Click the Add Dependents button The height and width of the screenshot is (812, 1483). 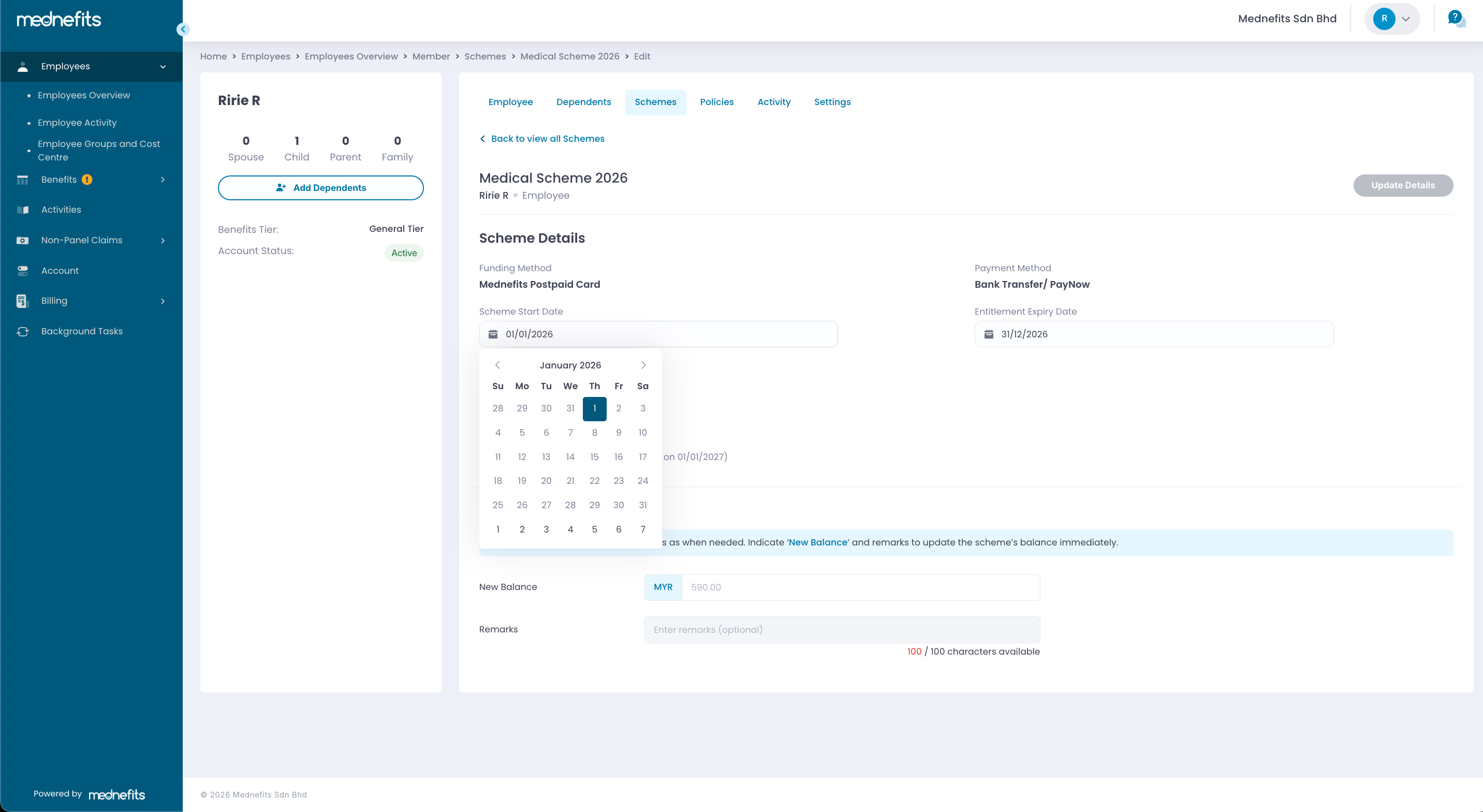(x=320, y=188)
